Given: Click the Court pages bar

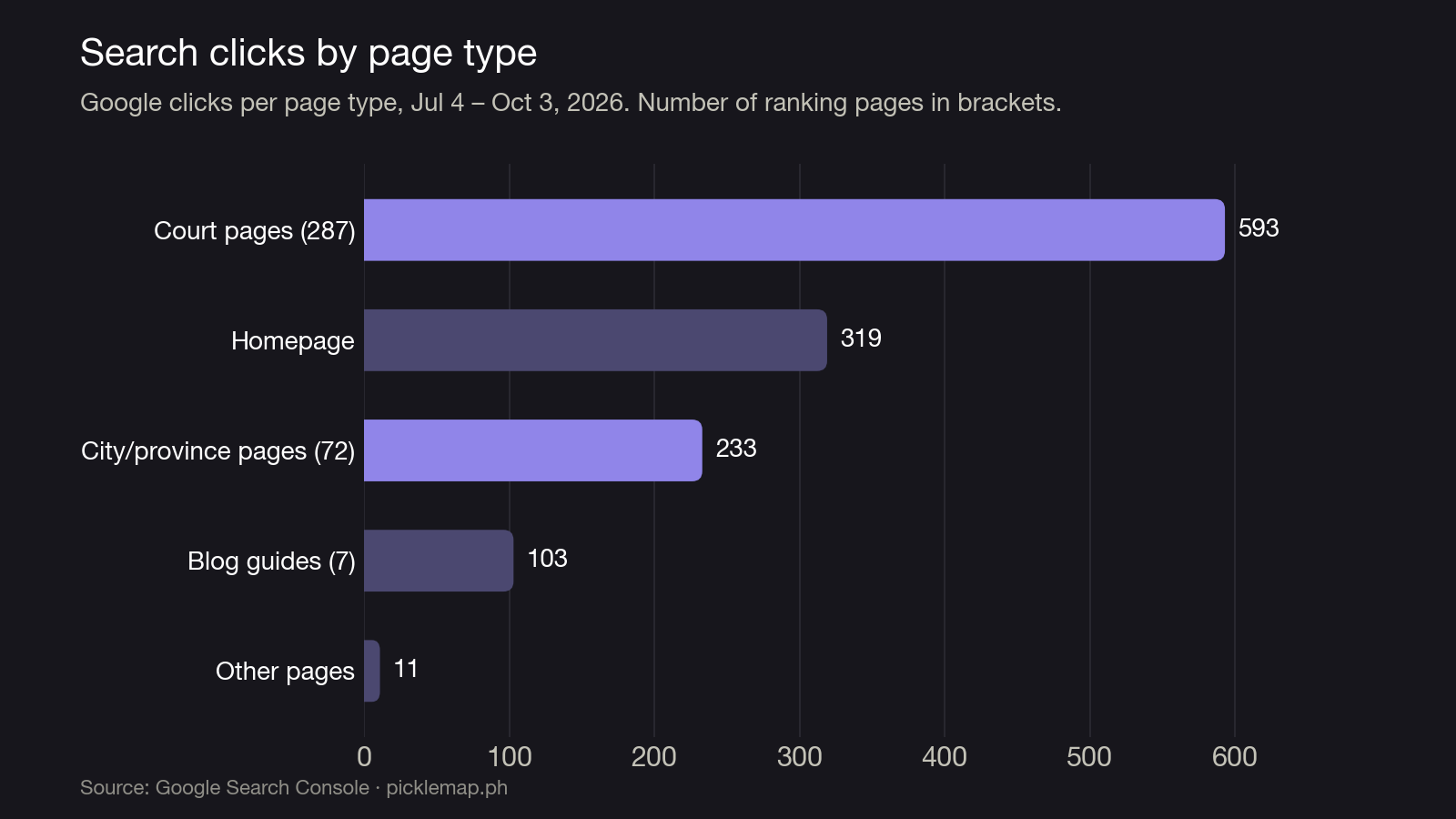Looking at the screenshot, I should pos(794,230).
